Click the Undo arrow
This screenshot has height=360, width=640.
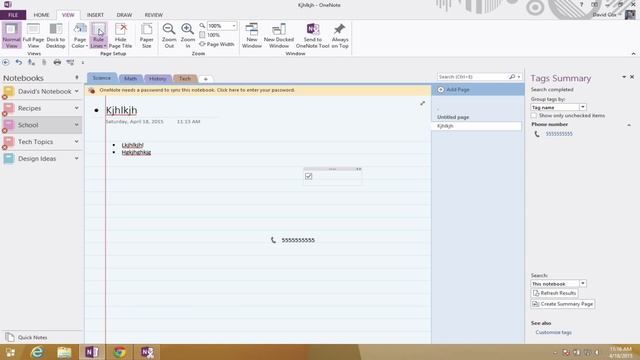[x=19, y=62]
